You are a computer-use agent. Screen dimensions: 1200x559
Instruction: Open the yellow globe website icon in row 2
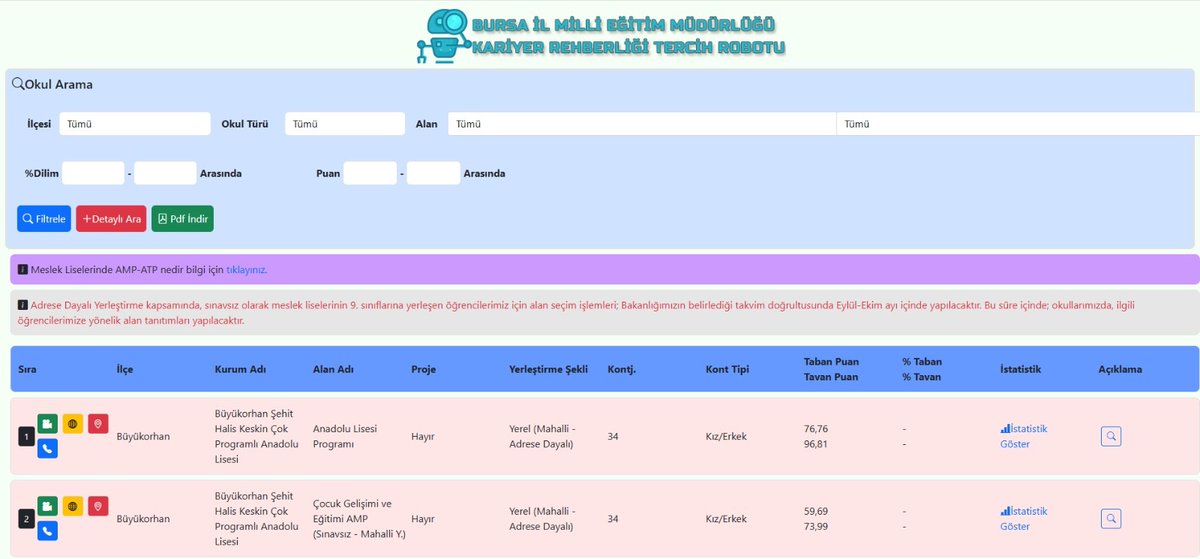[x=73, y=506]
